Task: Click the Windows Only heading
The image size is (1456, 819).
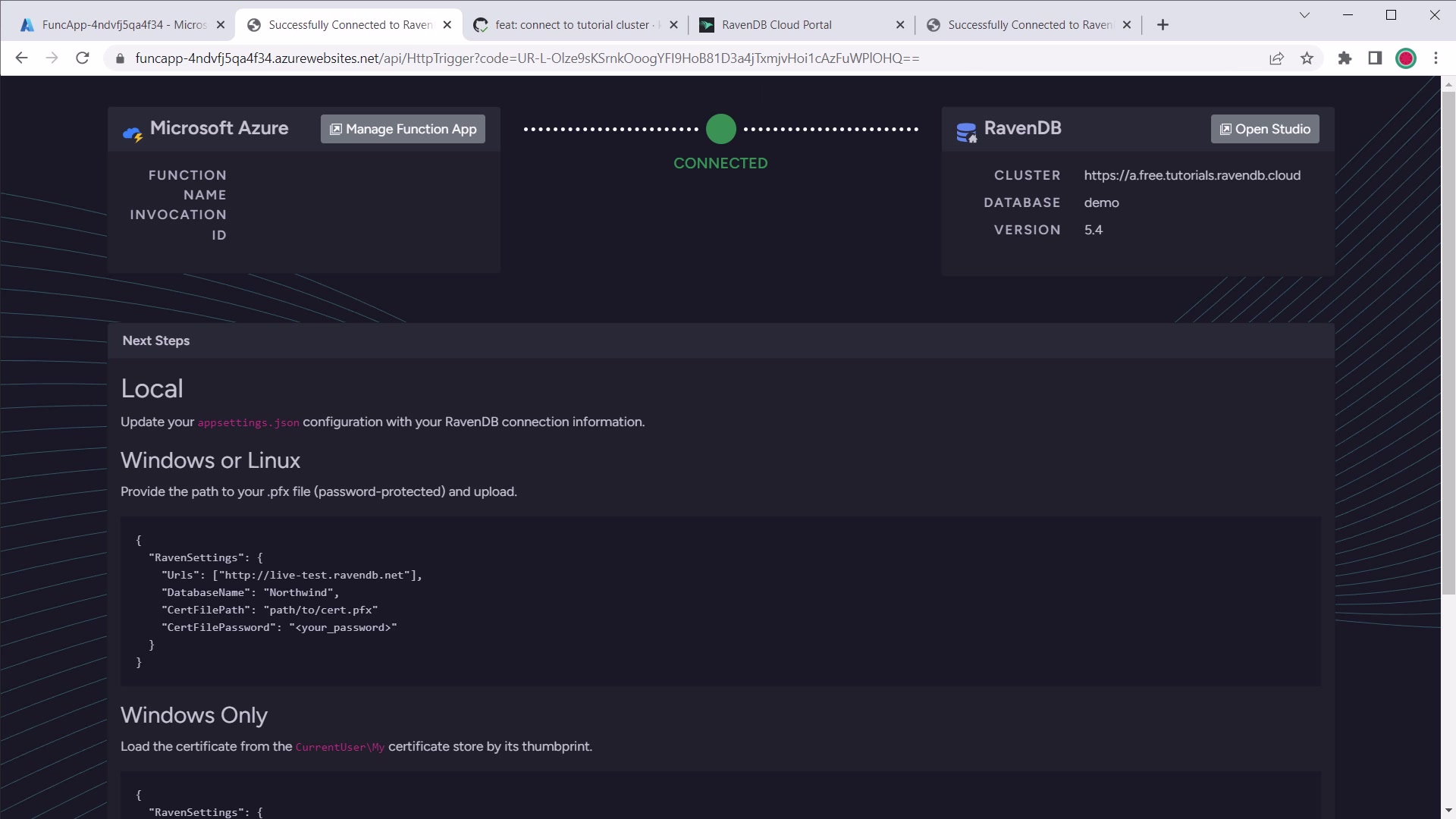Action: (x=193, y=715)
